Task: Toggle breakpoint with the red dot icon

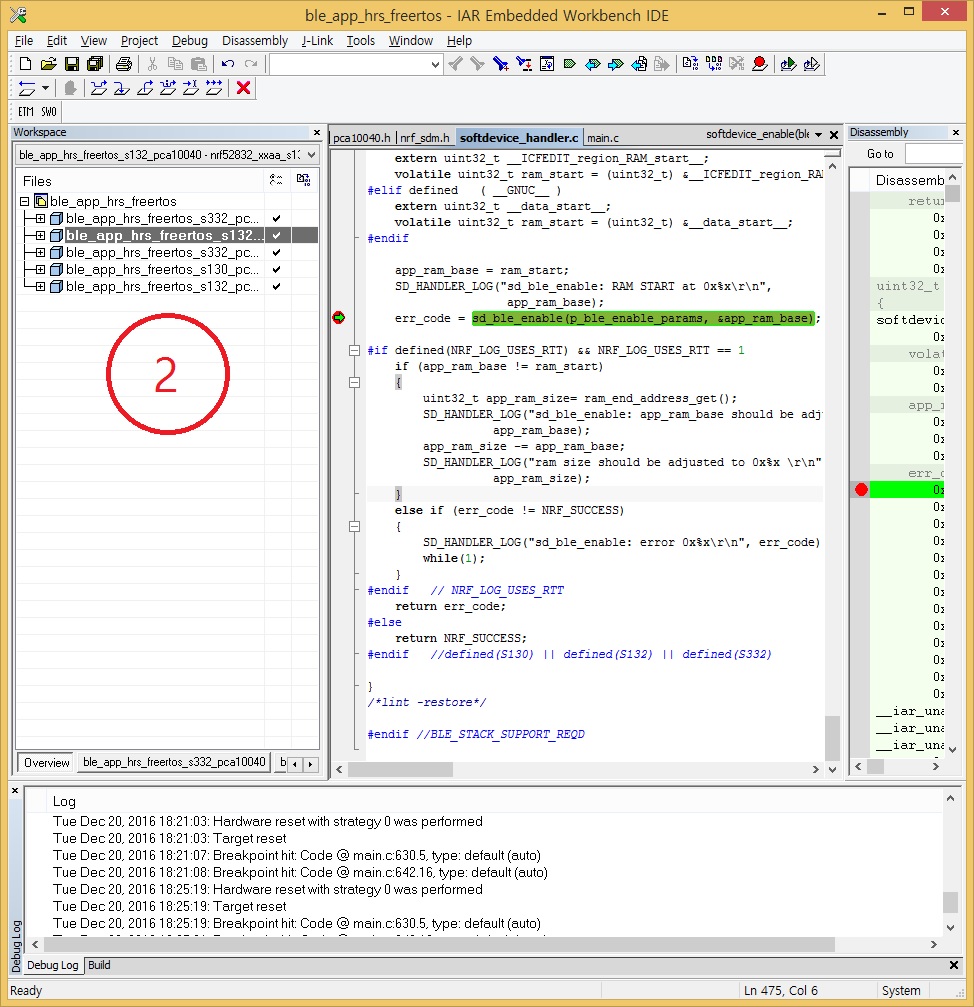Action: pos(760,64)
